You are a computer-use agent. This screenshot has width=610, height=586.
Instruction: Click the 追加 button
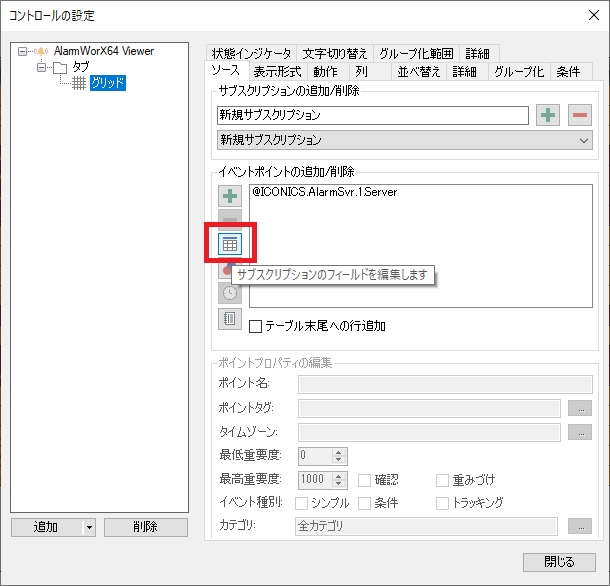[46, 528]
